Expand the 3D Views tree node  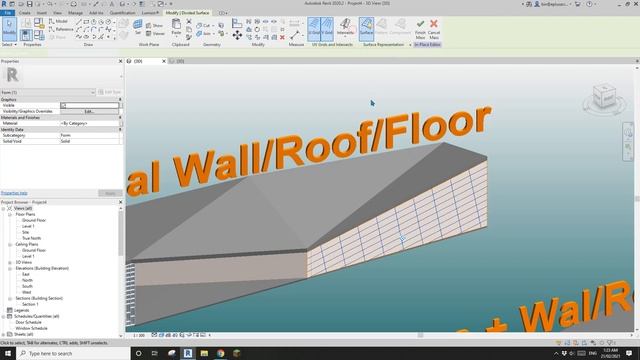[10, 262]
